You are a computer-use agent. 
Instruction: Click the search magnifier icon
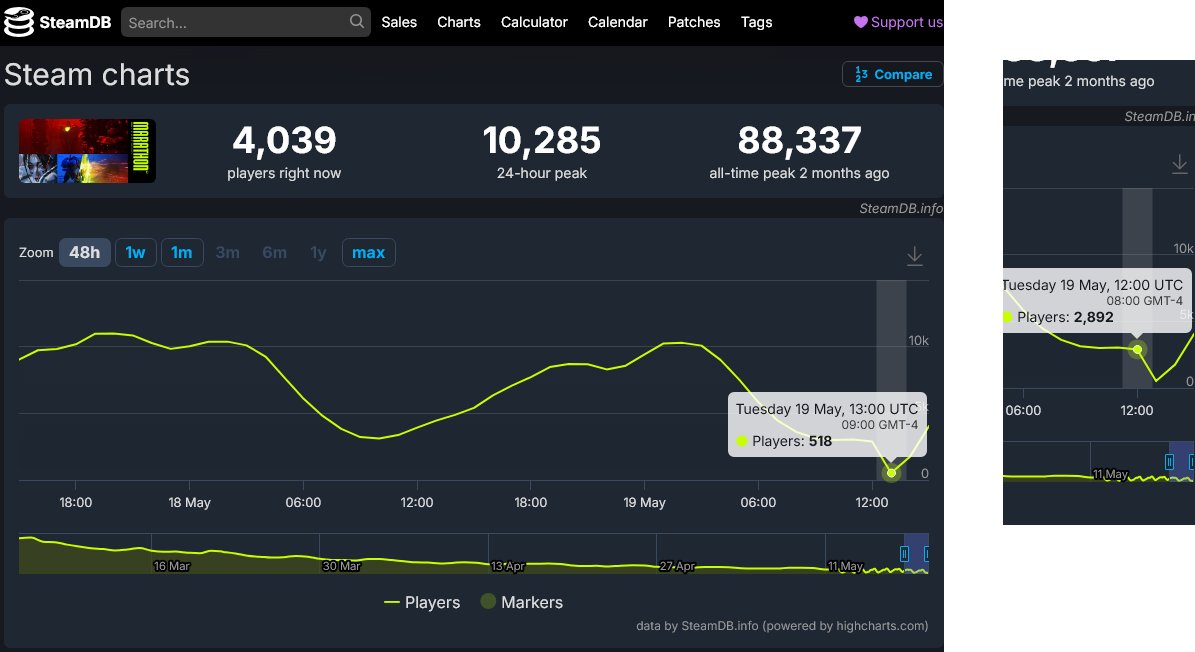357,21
